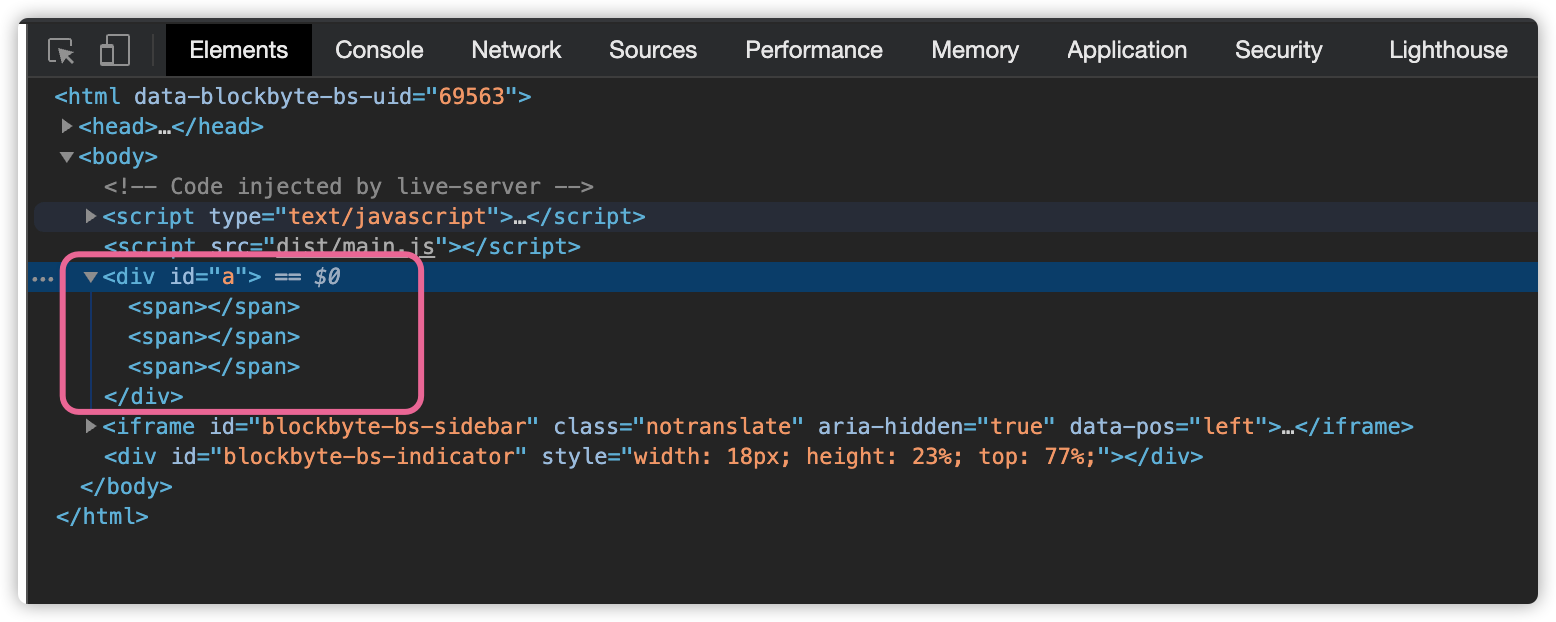The height and width of the screenshot is (622, 1556).
Task: Toggle the device toolbar icon
Action: [115, 51]
